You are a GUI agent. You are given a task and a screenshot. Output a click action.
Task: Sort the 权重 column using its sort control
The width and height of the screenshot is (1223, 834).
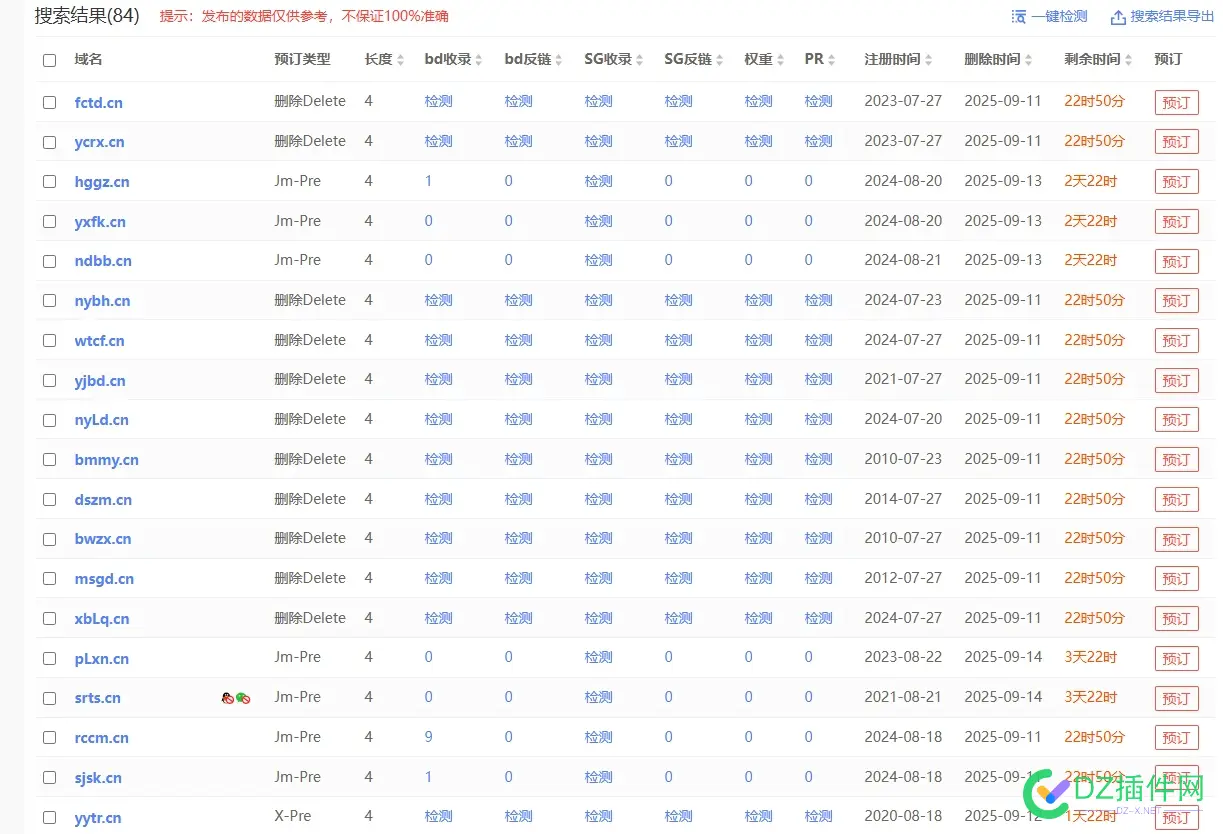(x=780, y=59)
